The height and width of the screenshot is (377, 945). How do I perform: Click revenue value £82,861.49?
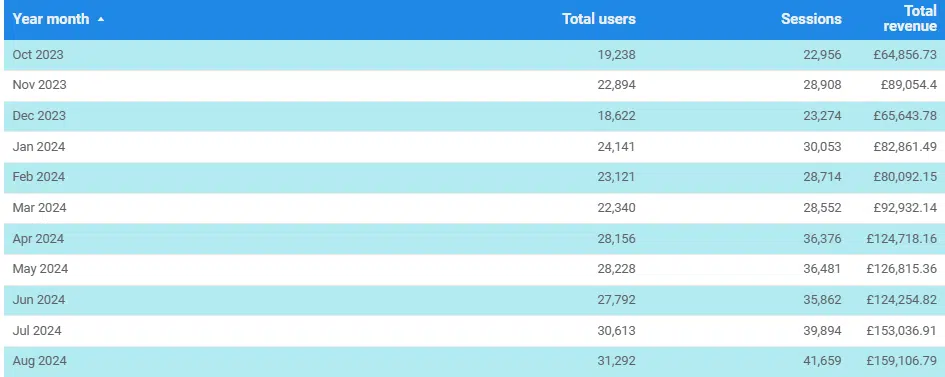click(905, 147)
